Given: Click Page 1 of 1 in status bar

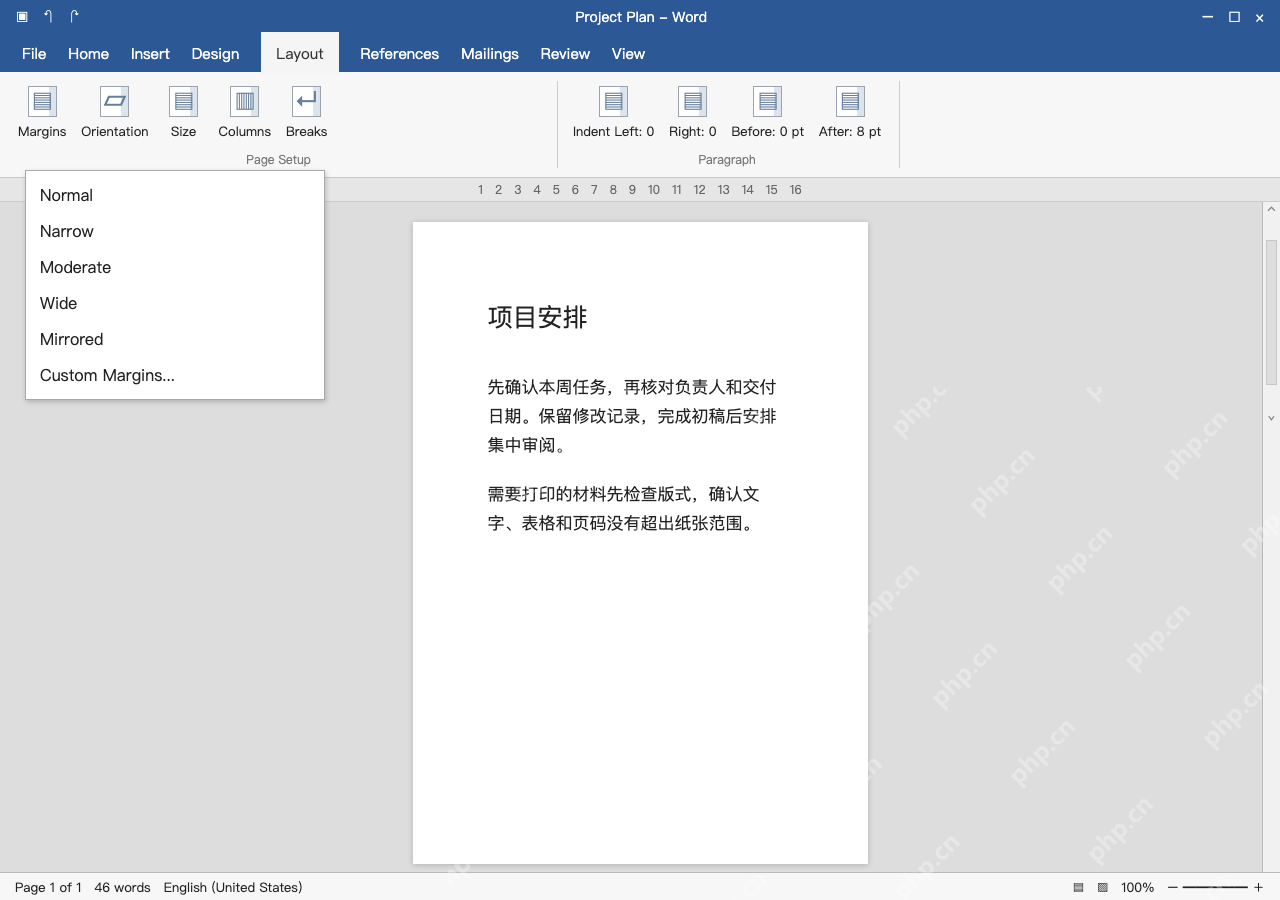Looking at the screenshot, I should pos(48,888).
